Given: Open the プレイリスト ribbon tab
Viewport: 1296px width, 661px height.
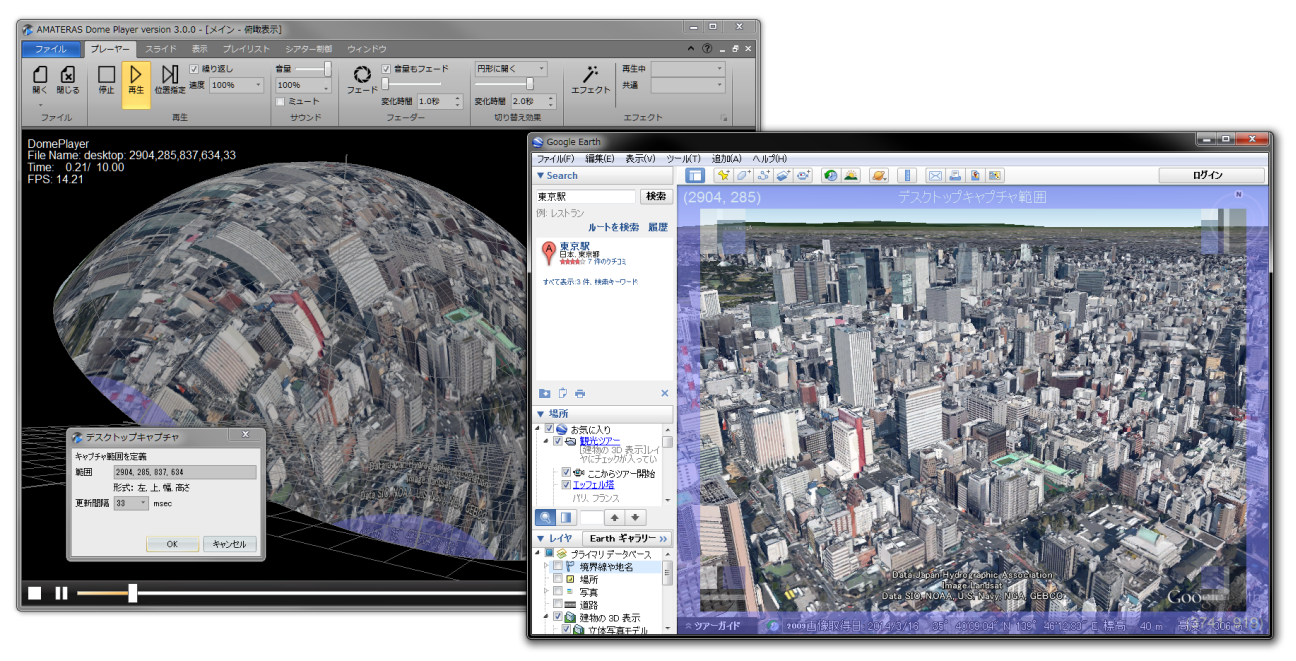Looking at the screenshot, I should [246, 48].
